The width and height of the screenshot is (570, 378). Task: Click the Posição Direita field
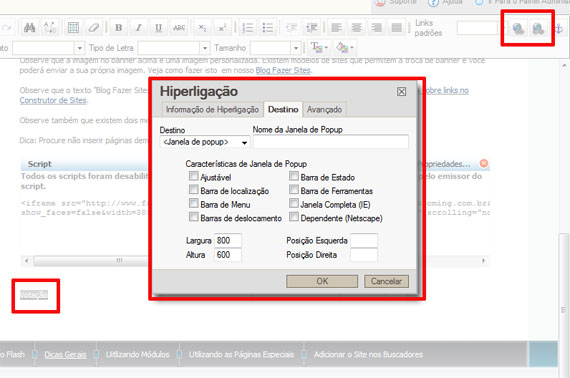click(x=364, y=255)
